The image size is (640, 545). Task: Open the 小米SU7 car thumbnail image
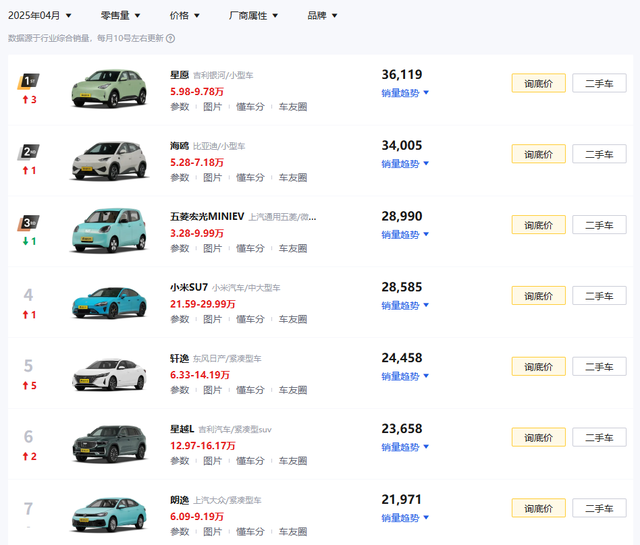109,302
